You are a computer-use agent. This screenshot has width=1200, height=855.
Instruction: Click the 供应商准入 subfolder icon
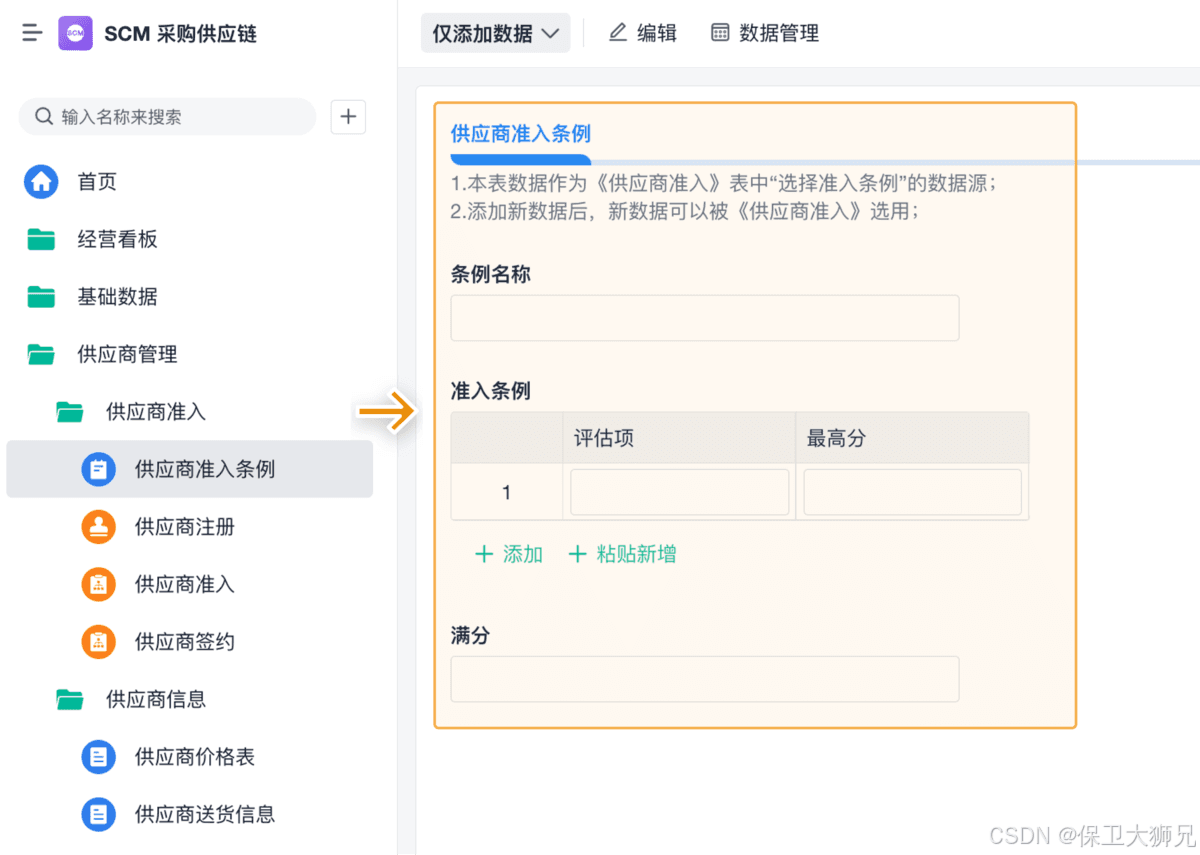point(70,412)
